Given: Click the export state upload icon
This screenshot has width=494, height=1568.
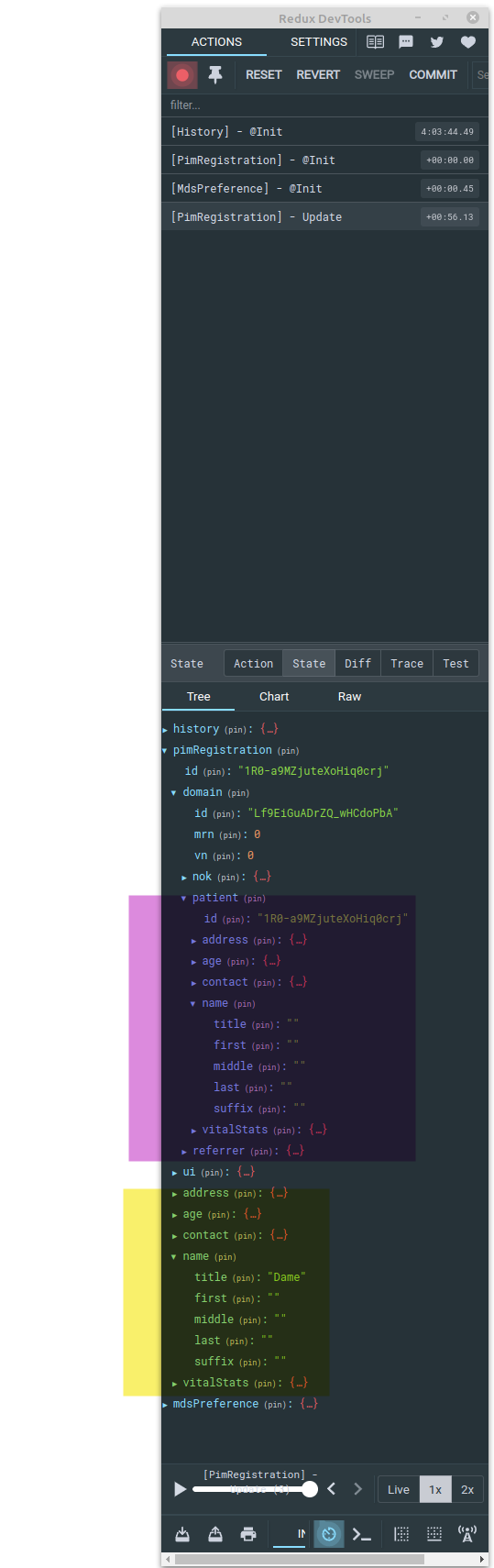Looking at the screenshot, I should pos(215,1533).
